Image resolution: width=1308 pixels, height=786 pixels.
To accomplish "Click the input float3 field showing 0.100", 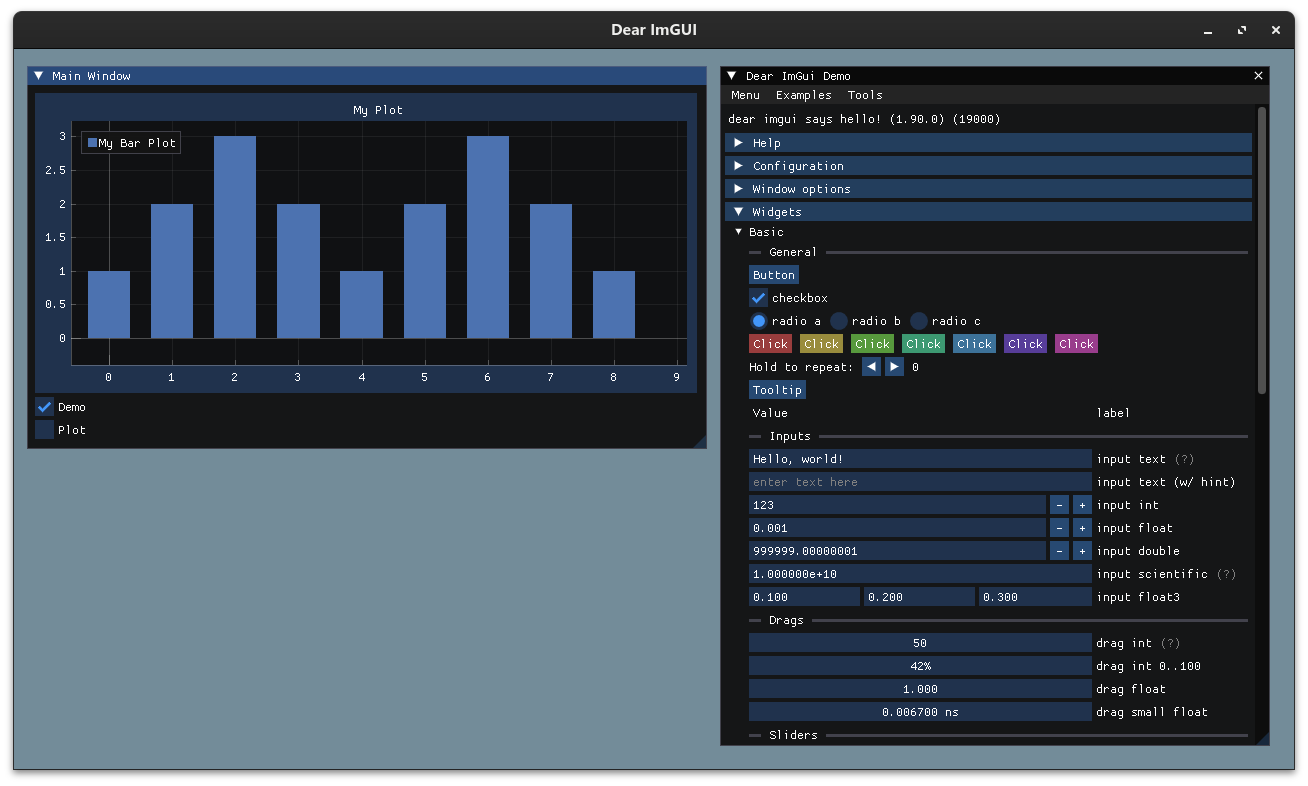I will tap(804, 597).
